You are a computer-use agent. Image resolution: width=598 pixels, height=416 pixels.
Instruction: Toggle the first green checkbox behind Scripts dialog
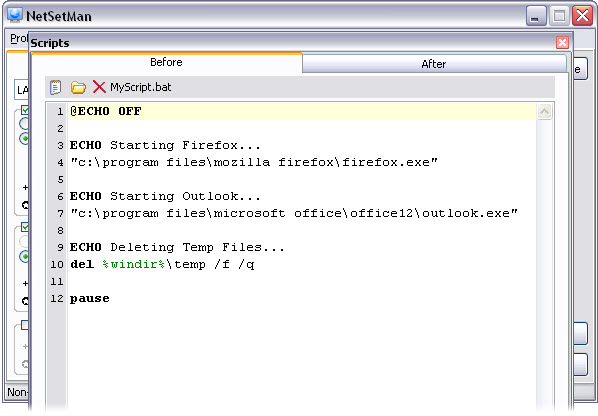pyautogui.click(x=25, y=110)
